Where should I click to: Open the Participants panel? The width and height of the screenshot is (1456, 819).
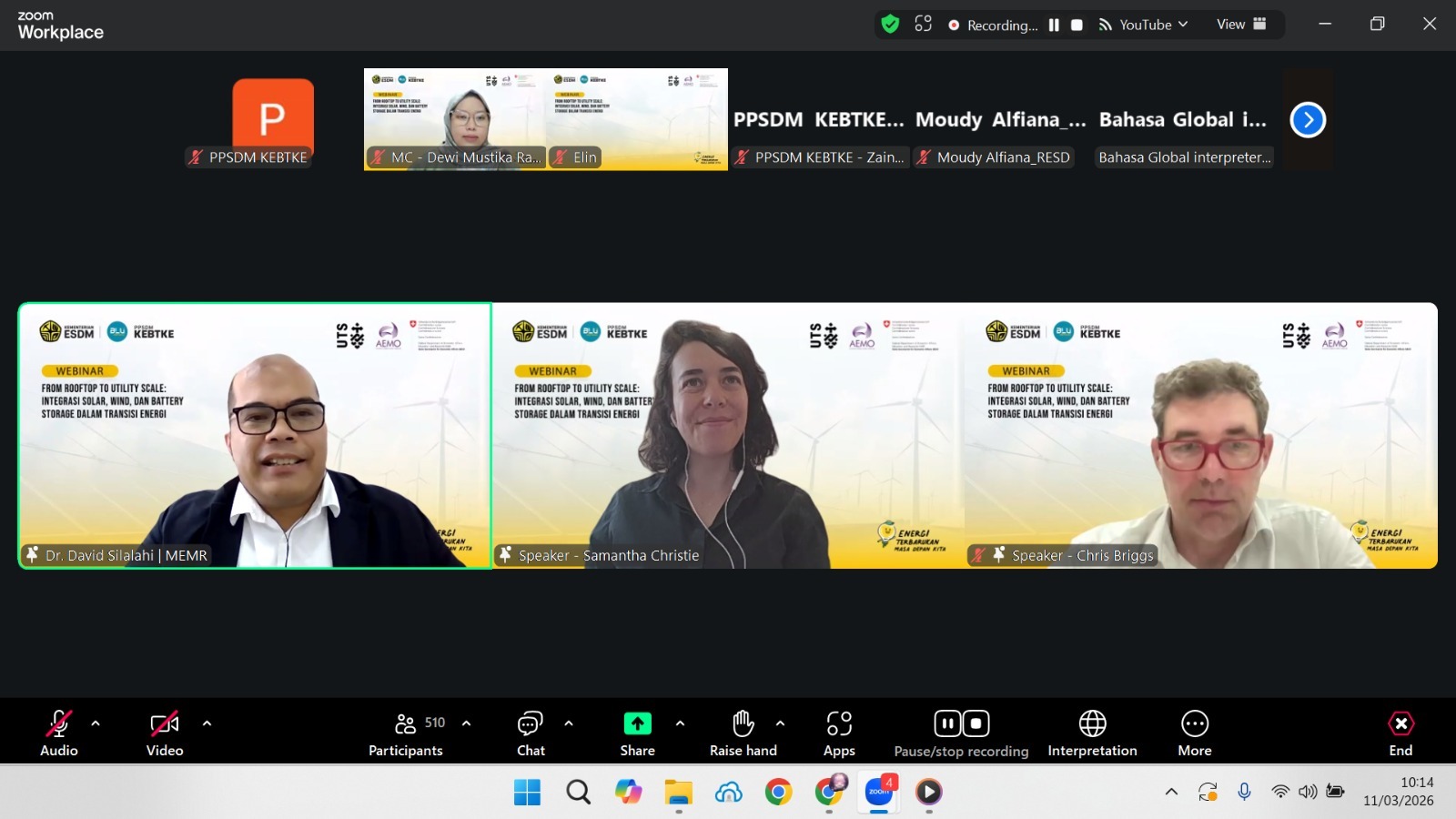[406, 733]
